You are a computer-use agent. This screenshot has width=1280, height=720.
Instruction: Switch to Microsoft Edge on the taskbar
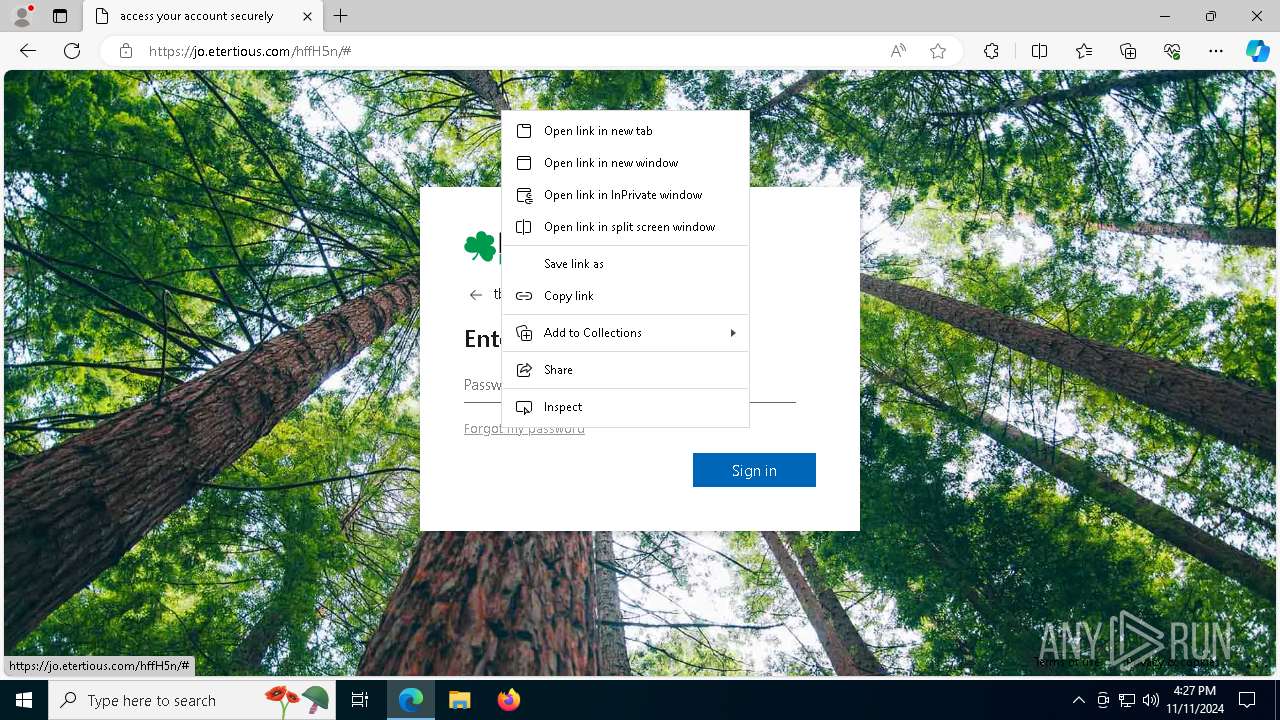(x=411, y=700)
